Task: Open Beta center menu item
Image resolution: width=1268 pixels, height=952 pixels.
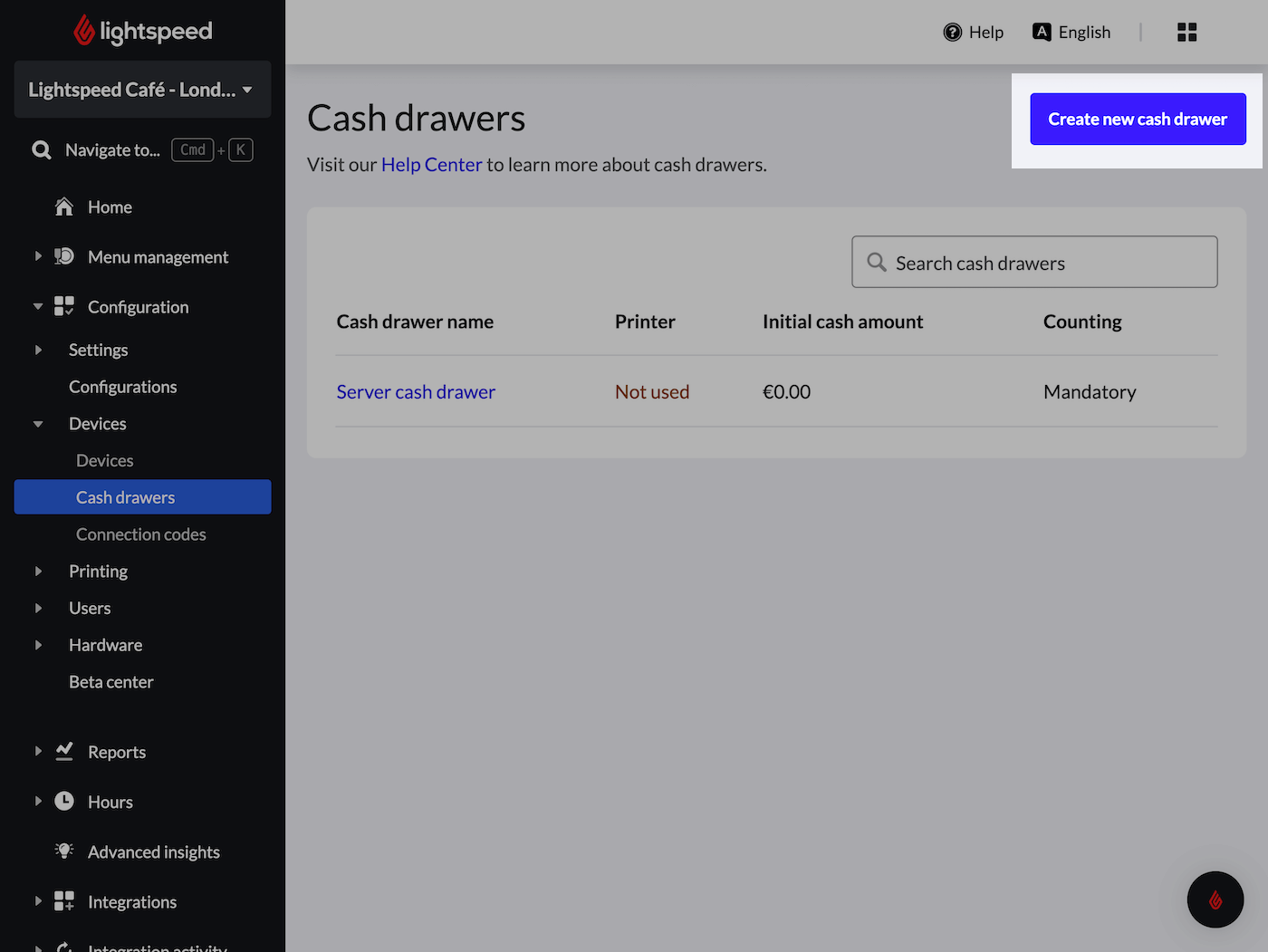Action: coord(110,682)
